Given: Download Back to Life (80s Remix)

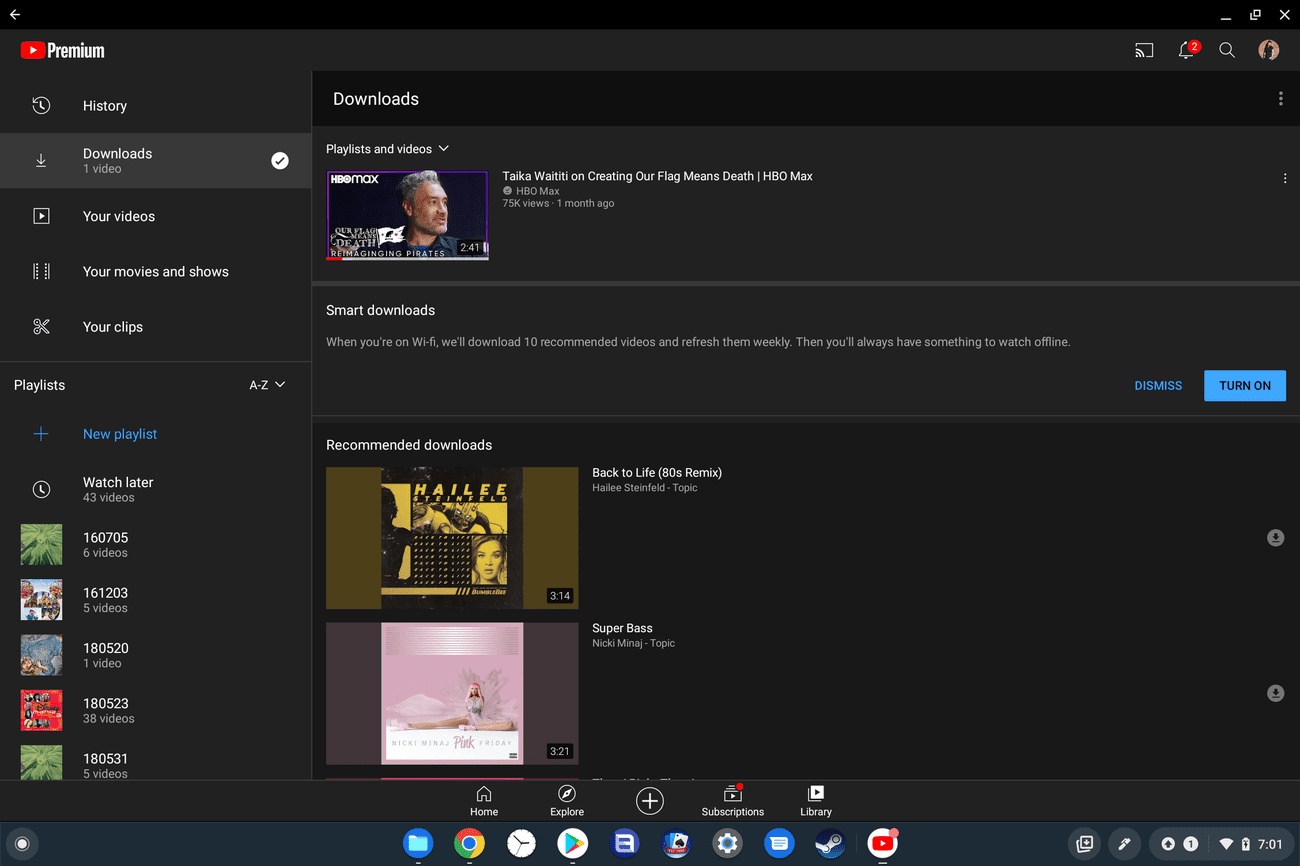Looking at the screenshot, I should pyautogui.click(x=1275, y=538).
